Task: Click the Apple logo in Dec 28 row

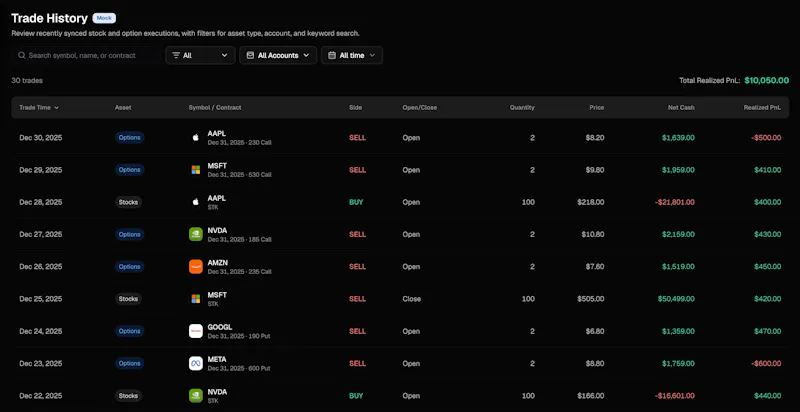Action: 195,202
